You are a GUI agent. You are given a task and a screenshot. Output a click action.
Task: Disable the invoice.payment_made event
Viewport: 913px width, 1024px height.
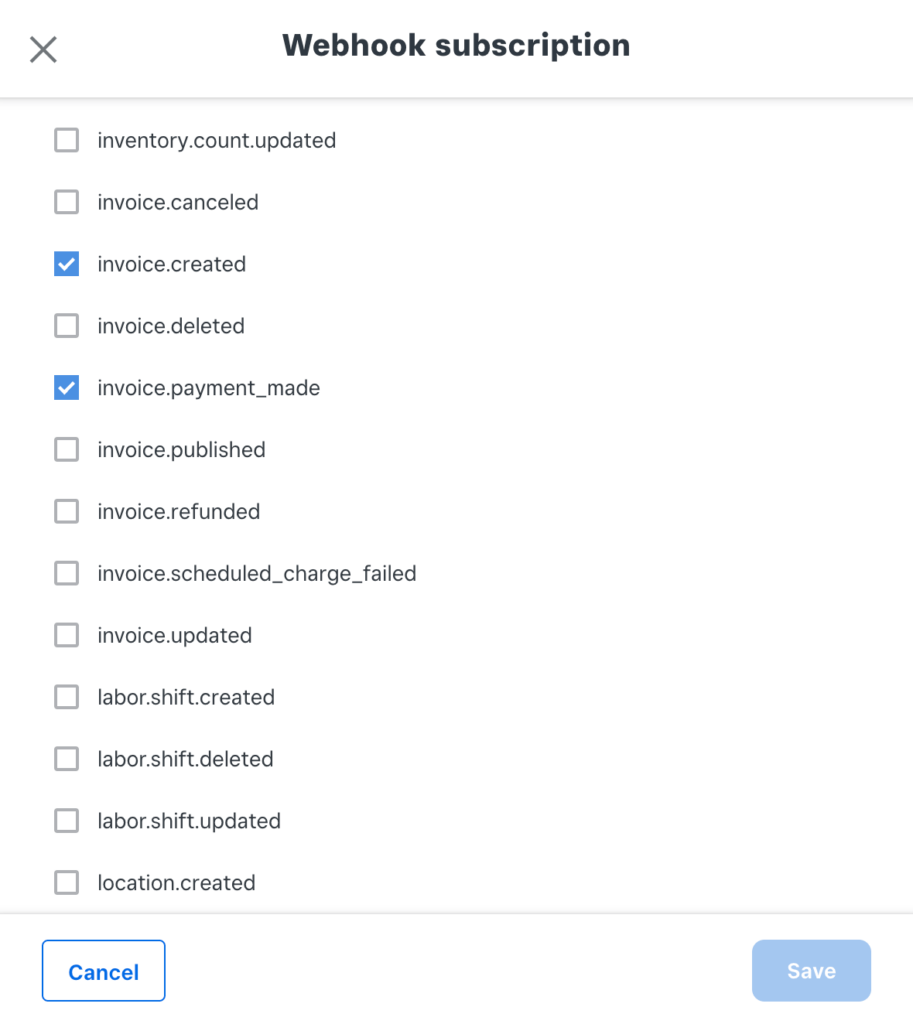point(67,387)
